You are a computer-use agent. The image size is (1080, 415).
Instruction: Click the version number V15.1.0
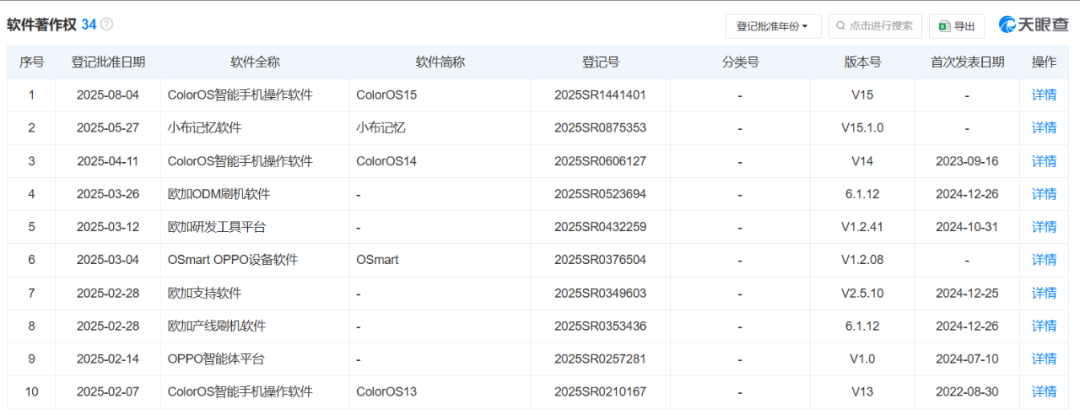point(862,128)
